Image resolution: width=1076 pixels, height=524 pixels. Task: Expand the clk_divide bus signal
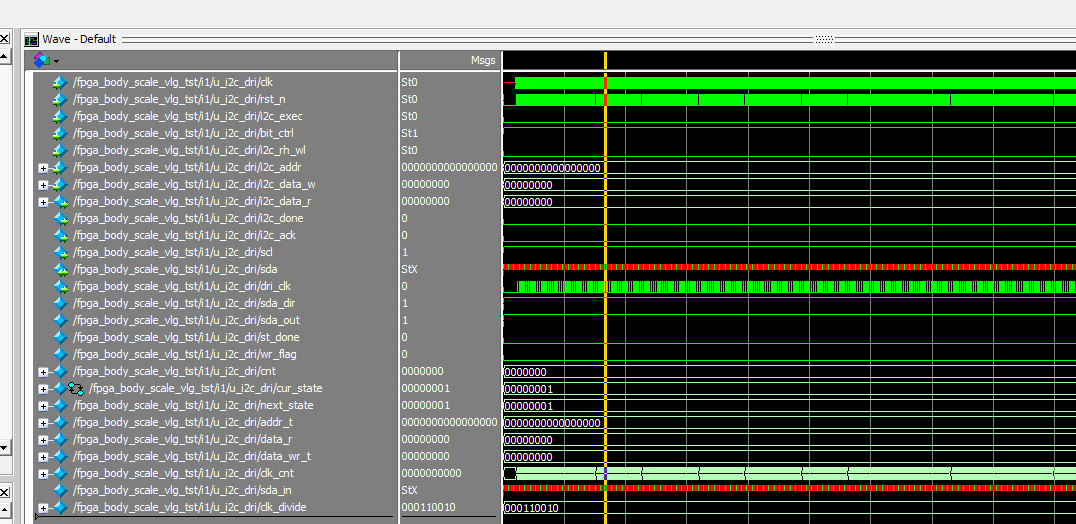(43, 508)
